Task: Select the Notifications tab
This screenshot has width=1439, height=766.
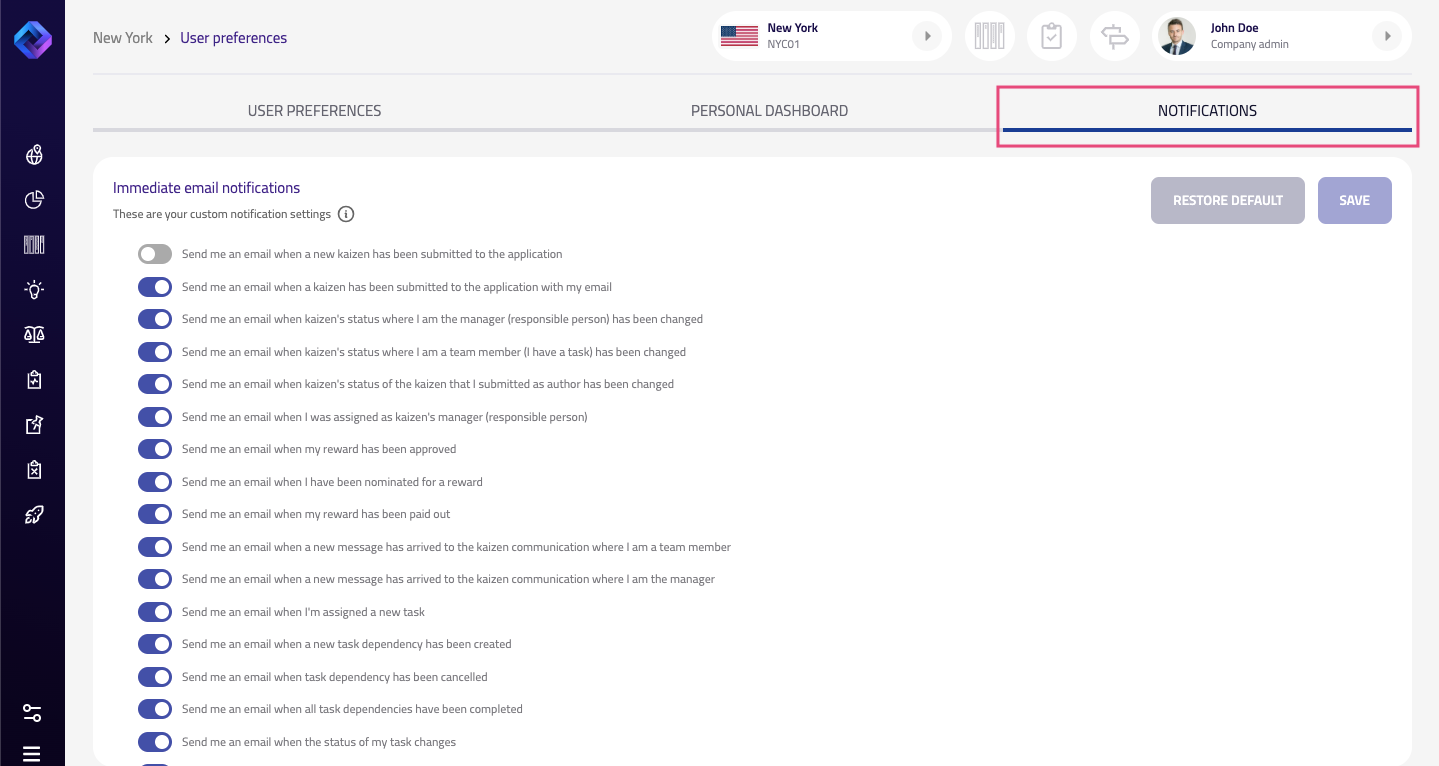Action: tap(1207, 111)
